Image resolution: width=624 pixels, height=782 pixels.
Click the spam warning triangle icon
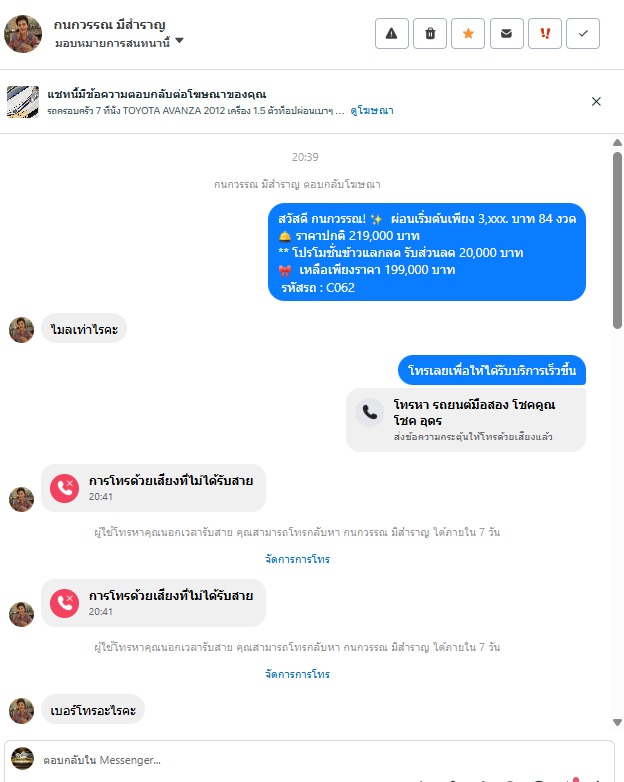(x=392, y=33)
